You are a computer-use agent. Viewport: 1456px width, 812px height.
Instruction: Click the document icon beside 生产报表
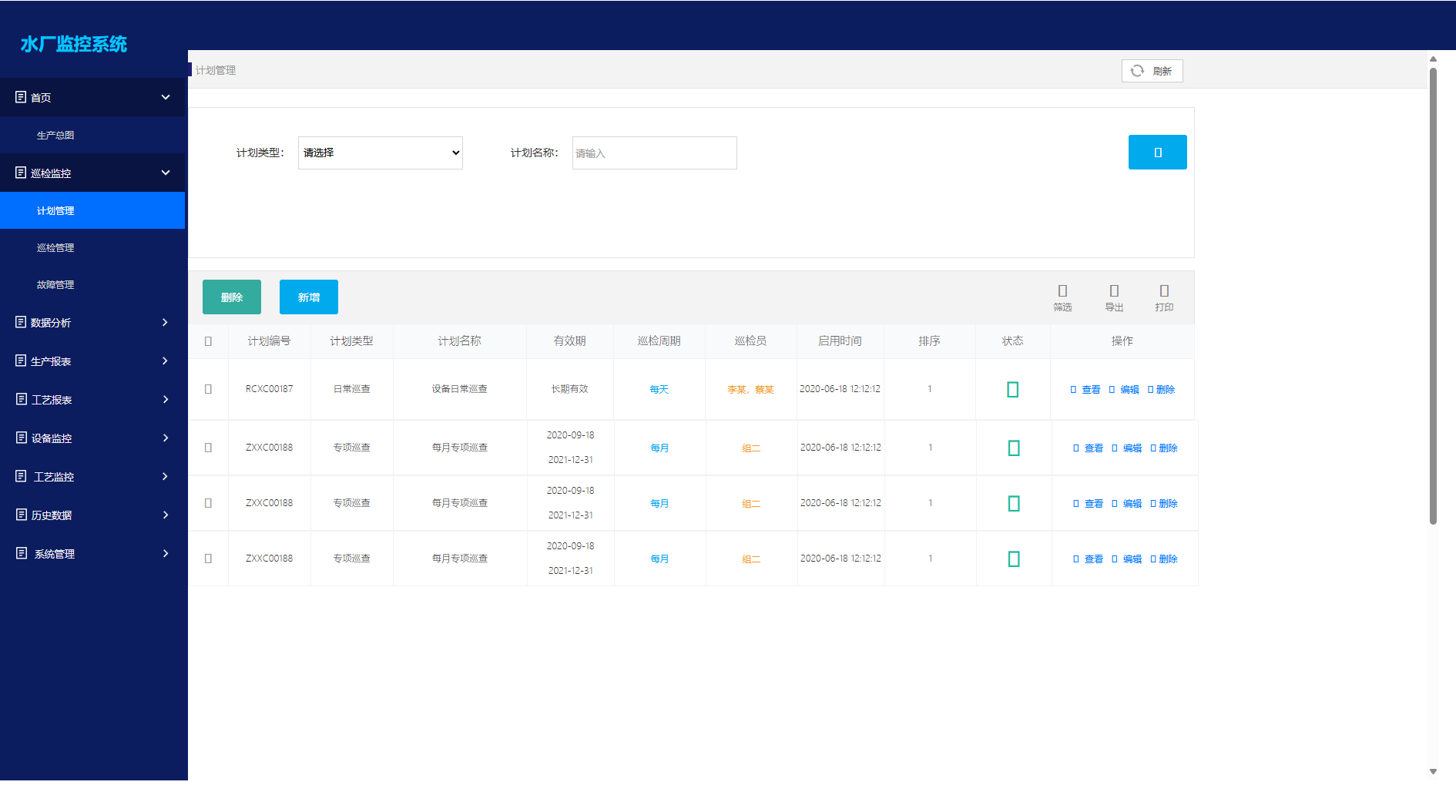21,361
